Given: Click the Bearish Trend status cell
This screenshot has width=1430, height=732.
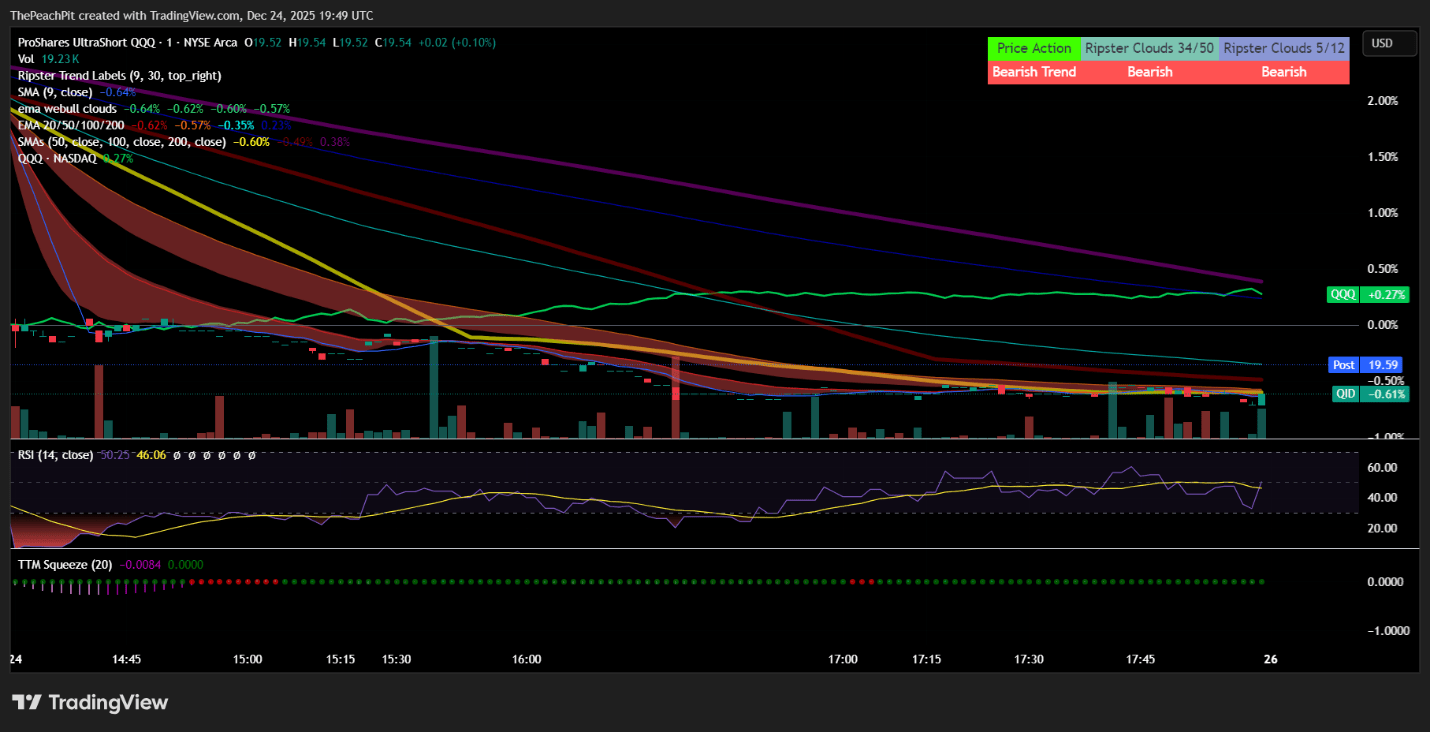Looking at the screenshot, I should click(1034, 72).
